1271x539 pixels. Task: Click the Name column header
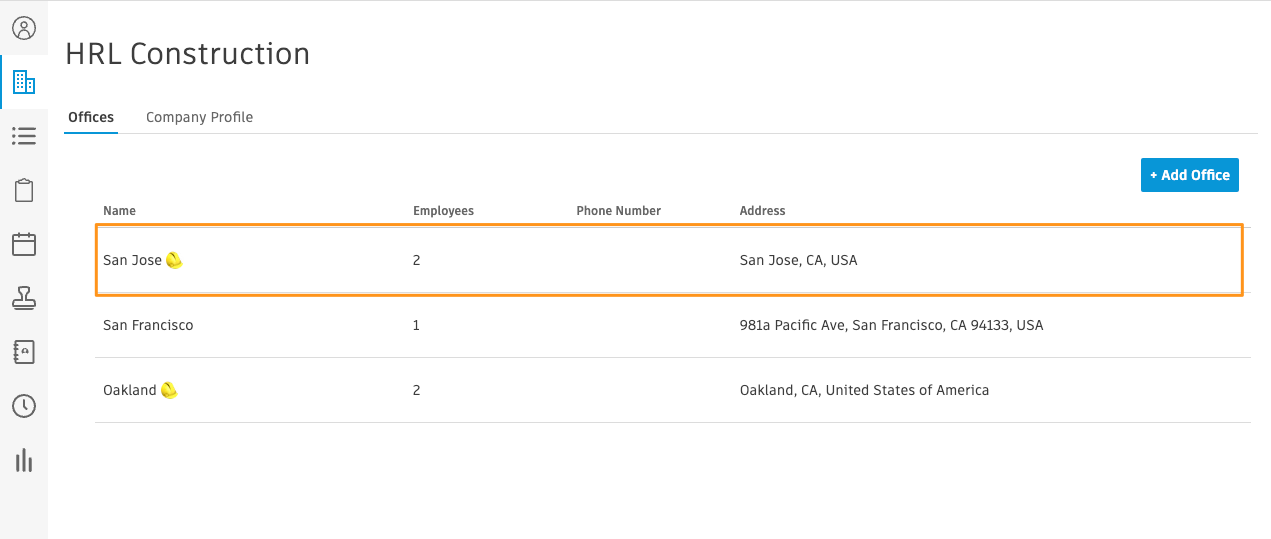(x=119, y=211)
